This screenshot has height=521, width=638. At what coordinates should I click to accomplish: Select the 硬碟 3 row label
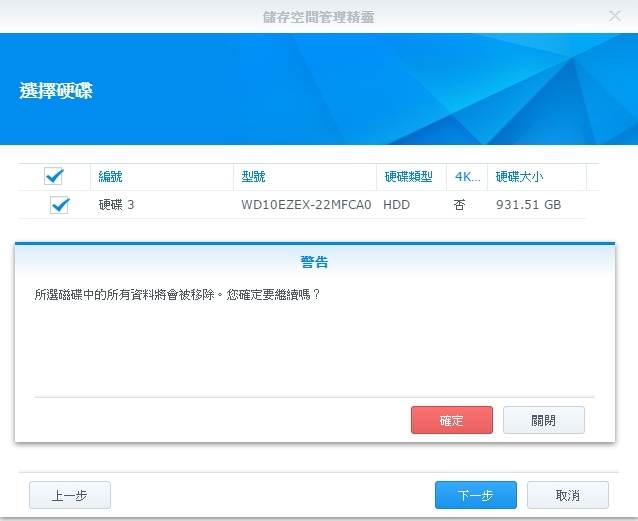coord(116,205)
